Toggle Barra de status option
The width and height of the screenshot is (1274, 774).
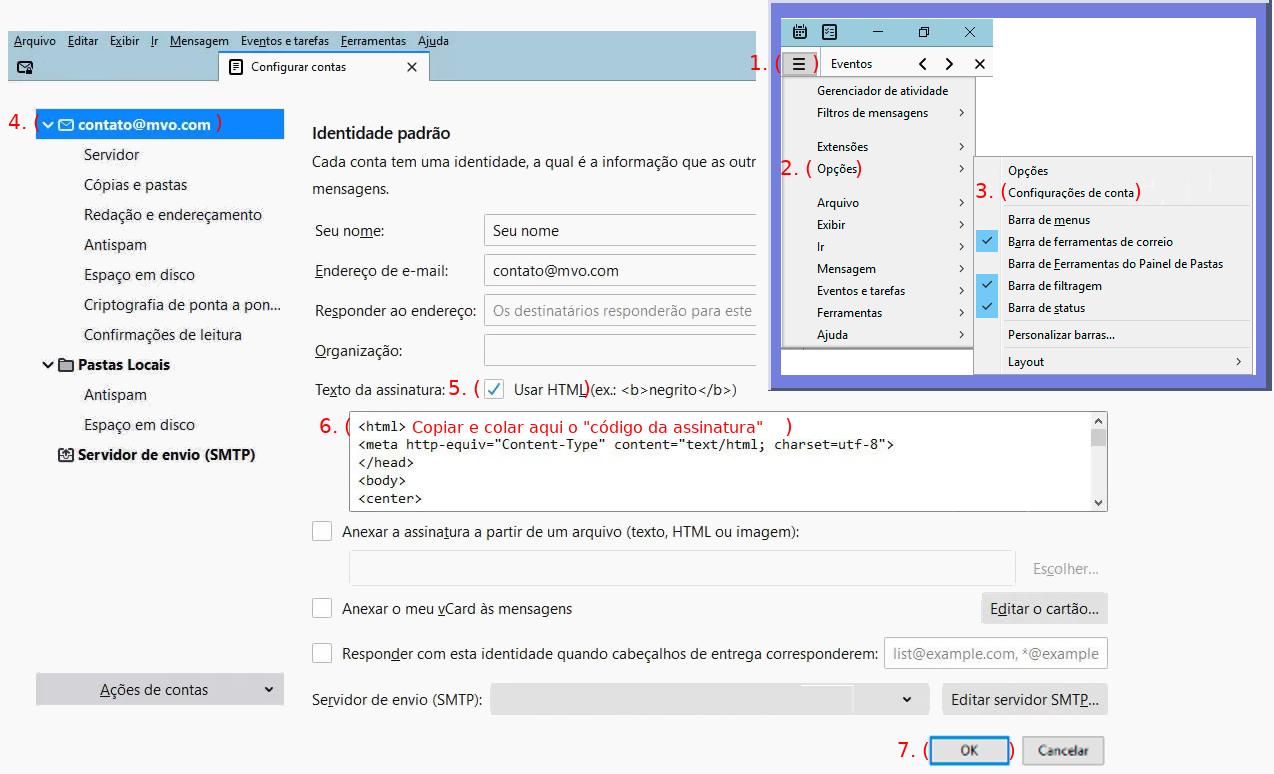click(1112, 308)
